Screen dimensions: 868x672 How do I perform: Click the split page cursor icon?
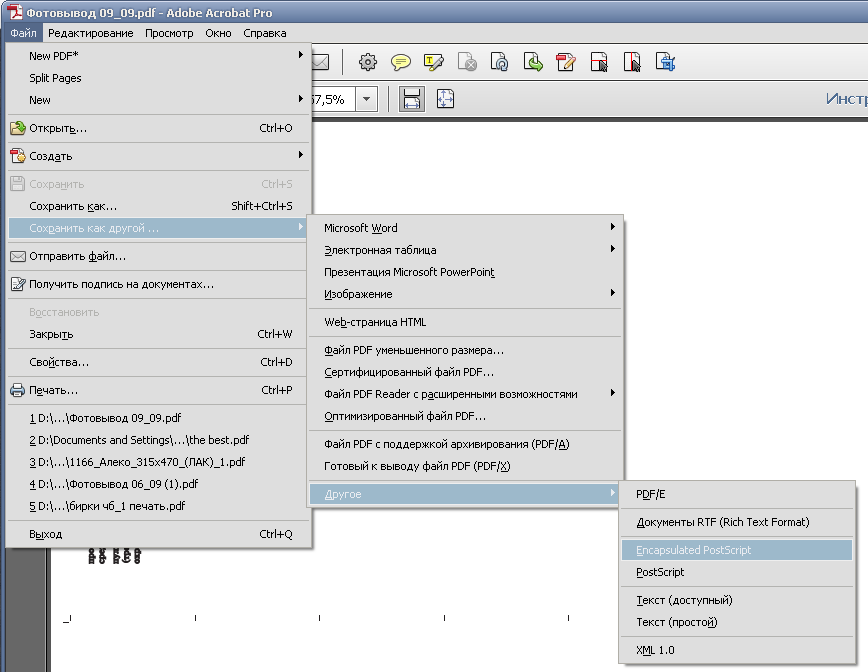tap(632, 62)
